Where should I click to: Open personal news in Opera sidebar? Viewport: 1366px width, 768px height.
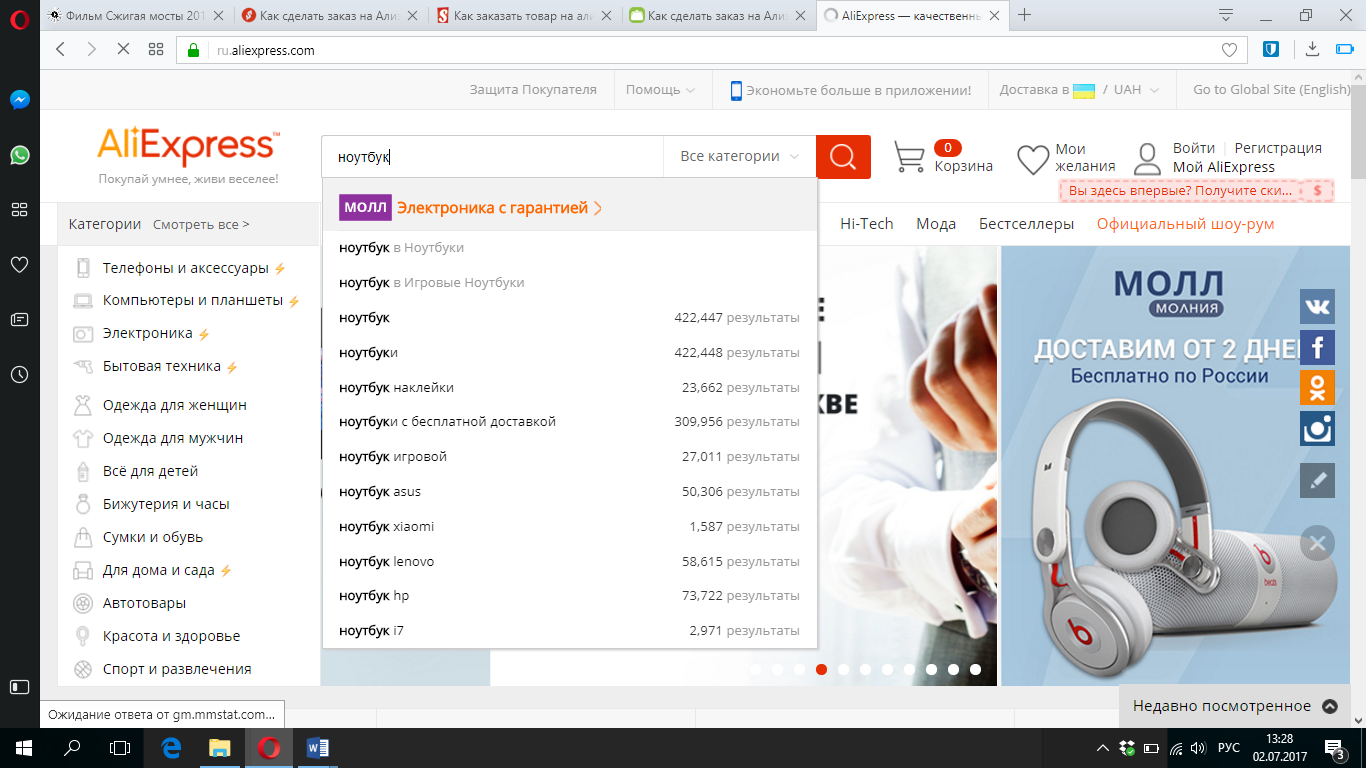19,320
